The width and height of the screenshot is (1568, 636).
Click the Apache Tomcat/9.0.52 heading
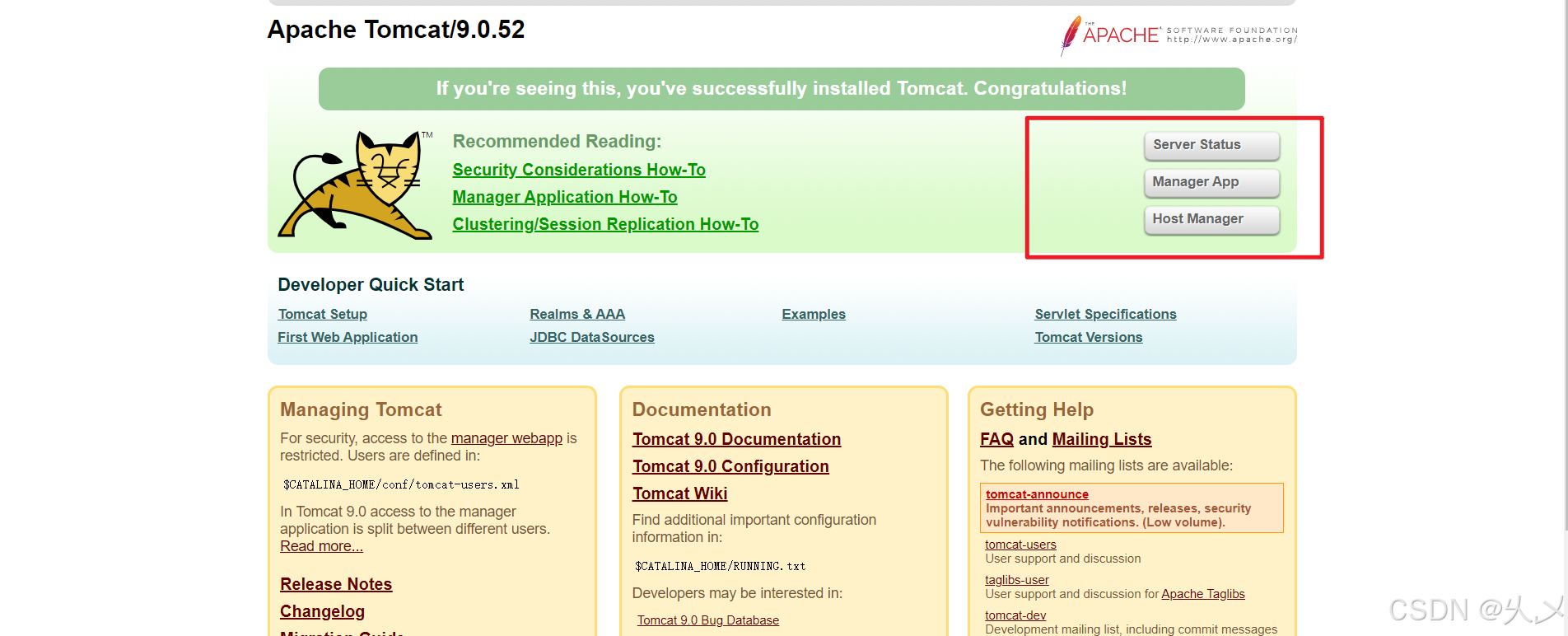(x=396, y=30)
